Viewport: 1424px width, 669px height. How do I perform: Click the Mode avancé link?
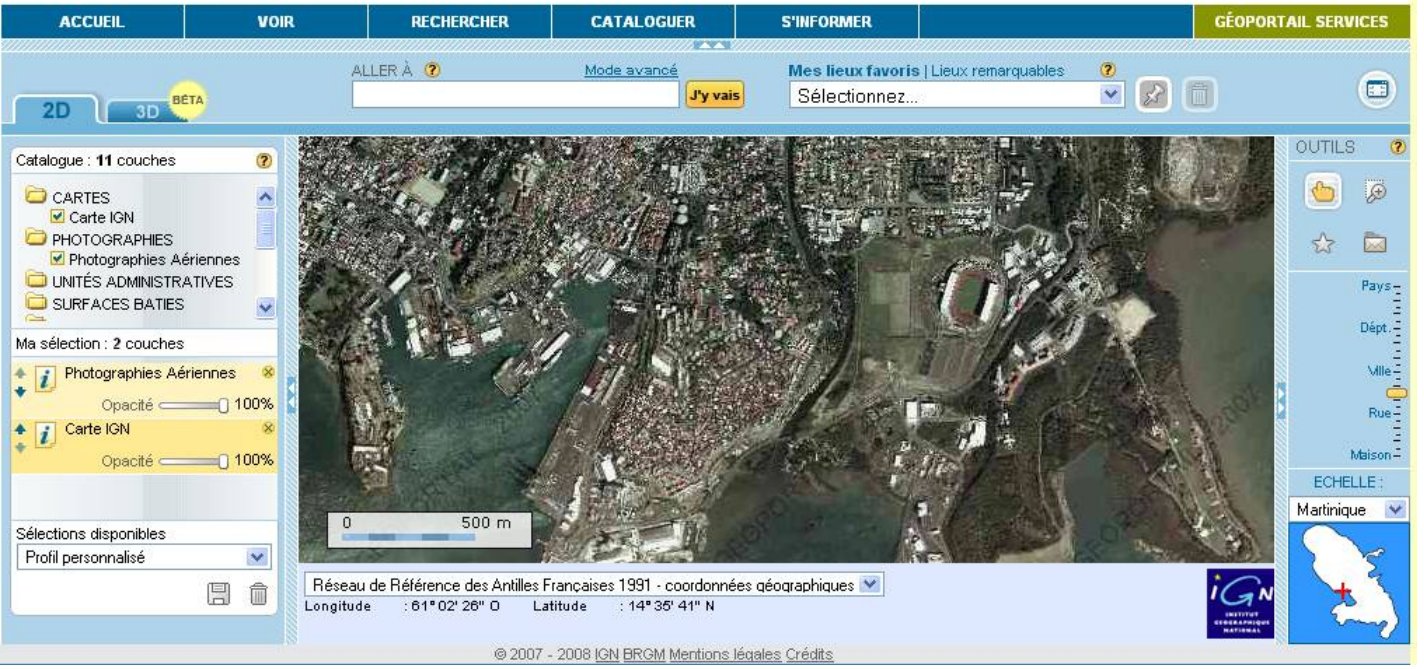[631, 71]
